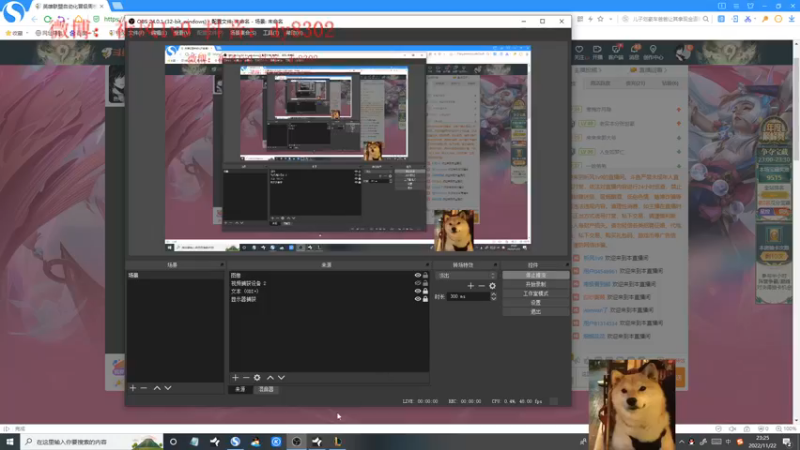Image resolution: width=800 pixels, height=450 pixels.
Task: Open OBS 设置 button
Action: click(536, 303)
